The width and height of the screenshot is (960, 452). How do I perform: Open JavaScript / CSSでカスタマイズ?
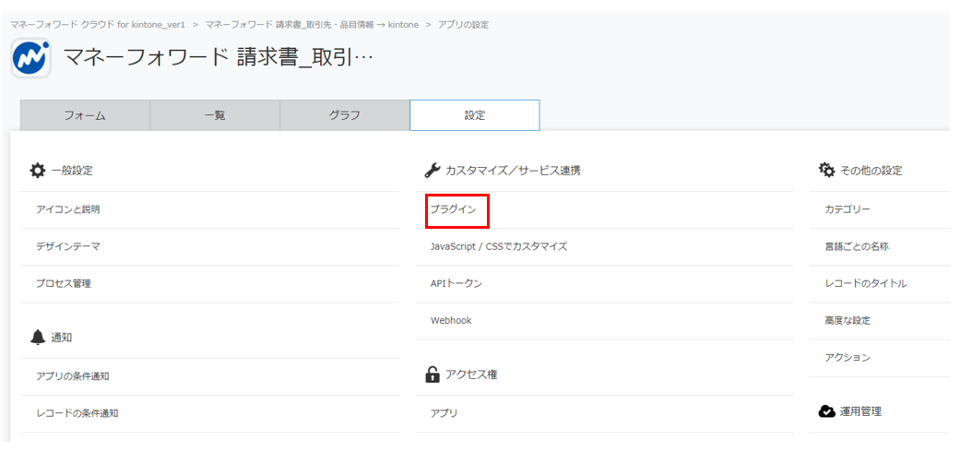point(499,247)
